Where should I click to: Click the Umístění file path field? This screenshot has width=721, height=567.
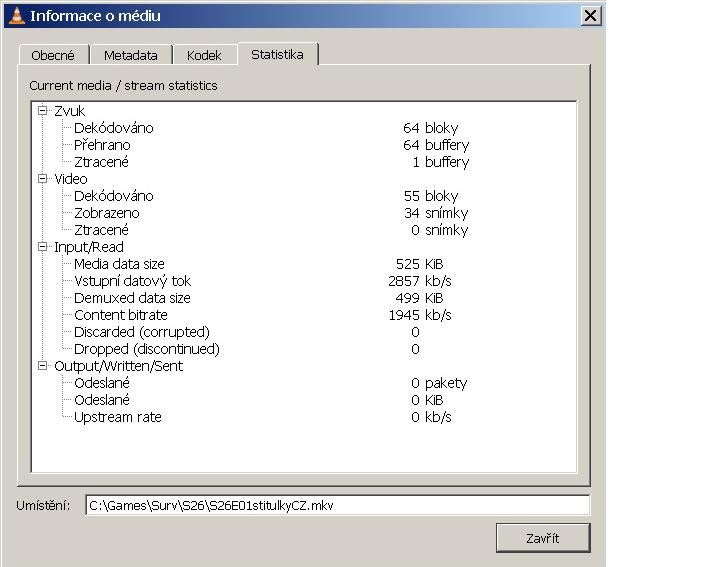(337, 506)
